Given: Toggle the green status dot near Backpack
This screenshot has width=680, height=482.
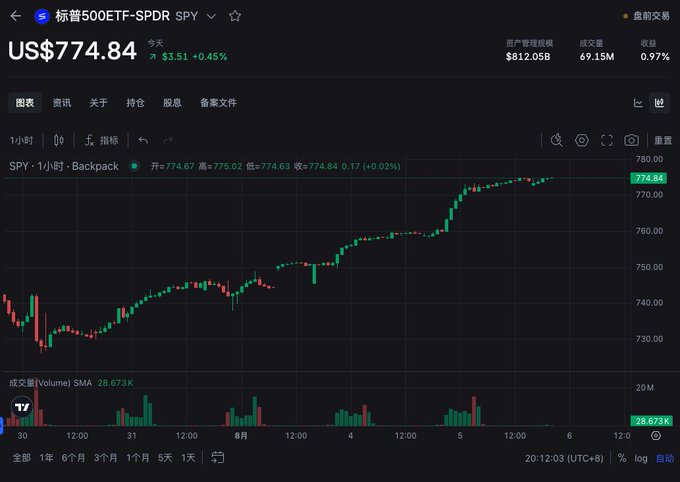Looking at the screenshot, I should click(134, 166).
